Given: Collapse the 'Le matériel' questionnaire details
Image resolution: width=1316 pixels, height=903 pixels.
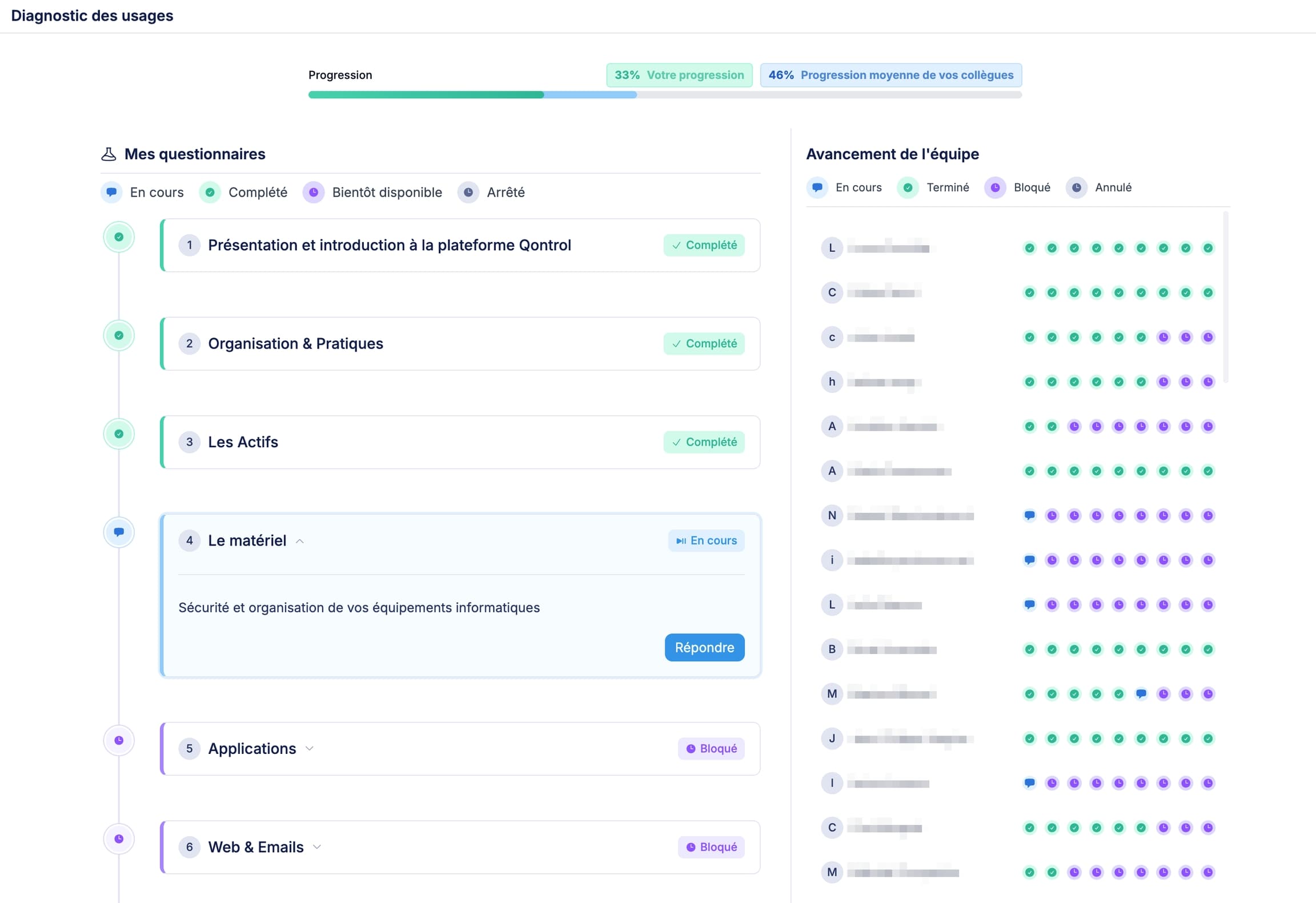Looking at the screenshot, I should tap(300, 541).
